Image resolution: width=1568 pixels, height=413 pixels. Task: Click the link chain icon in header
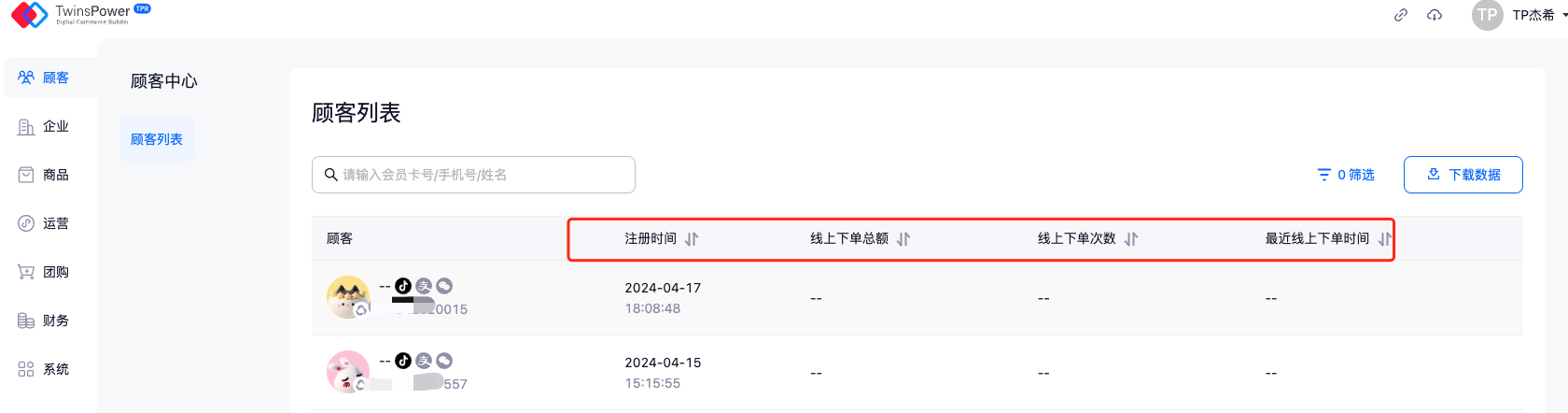pyautogui.click(x=1401, y=15)
